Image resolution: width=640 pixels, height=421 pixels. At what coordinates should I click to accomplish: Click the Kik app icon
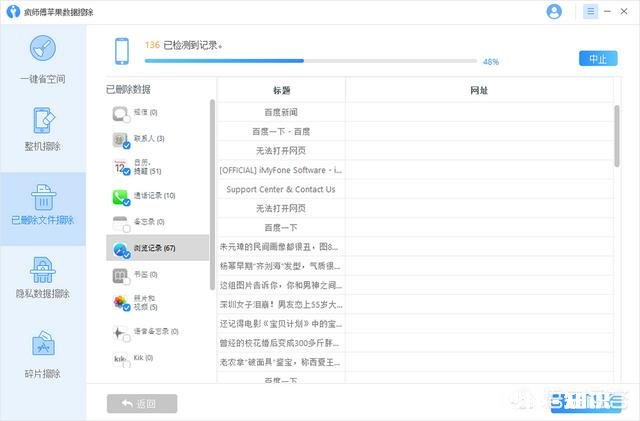pos(120,359)
